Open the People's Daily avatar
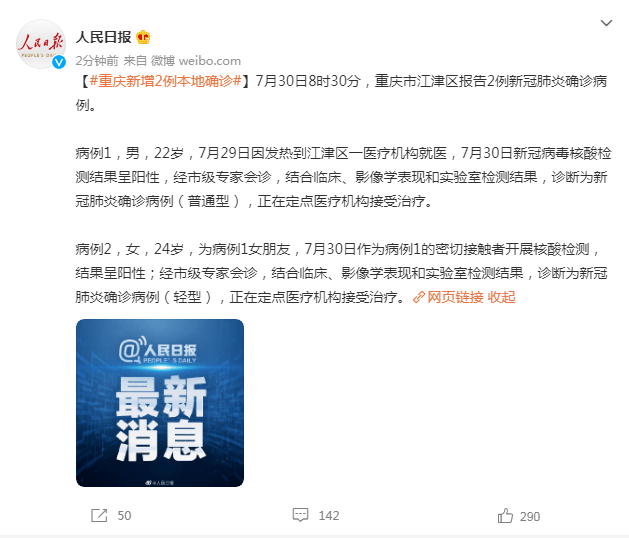This screenshot has width=629, height=538. tap(41, 44)
